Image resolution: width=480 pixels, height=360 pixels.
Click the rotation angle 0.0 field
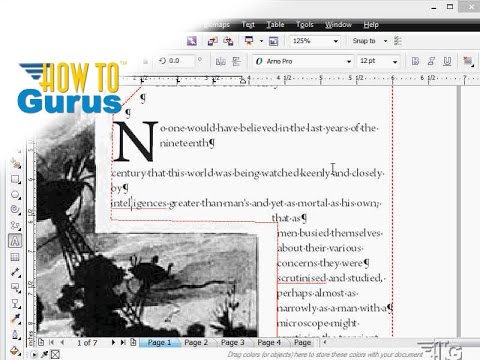(180, 61)
